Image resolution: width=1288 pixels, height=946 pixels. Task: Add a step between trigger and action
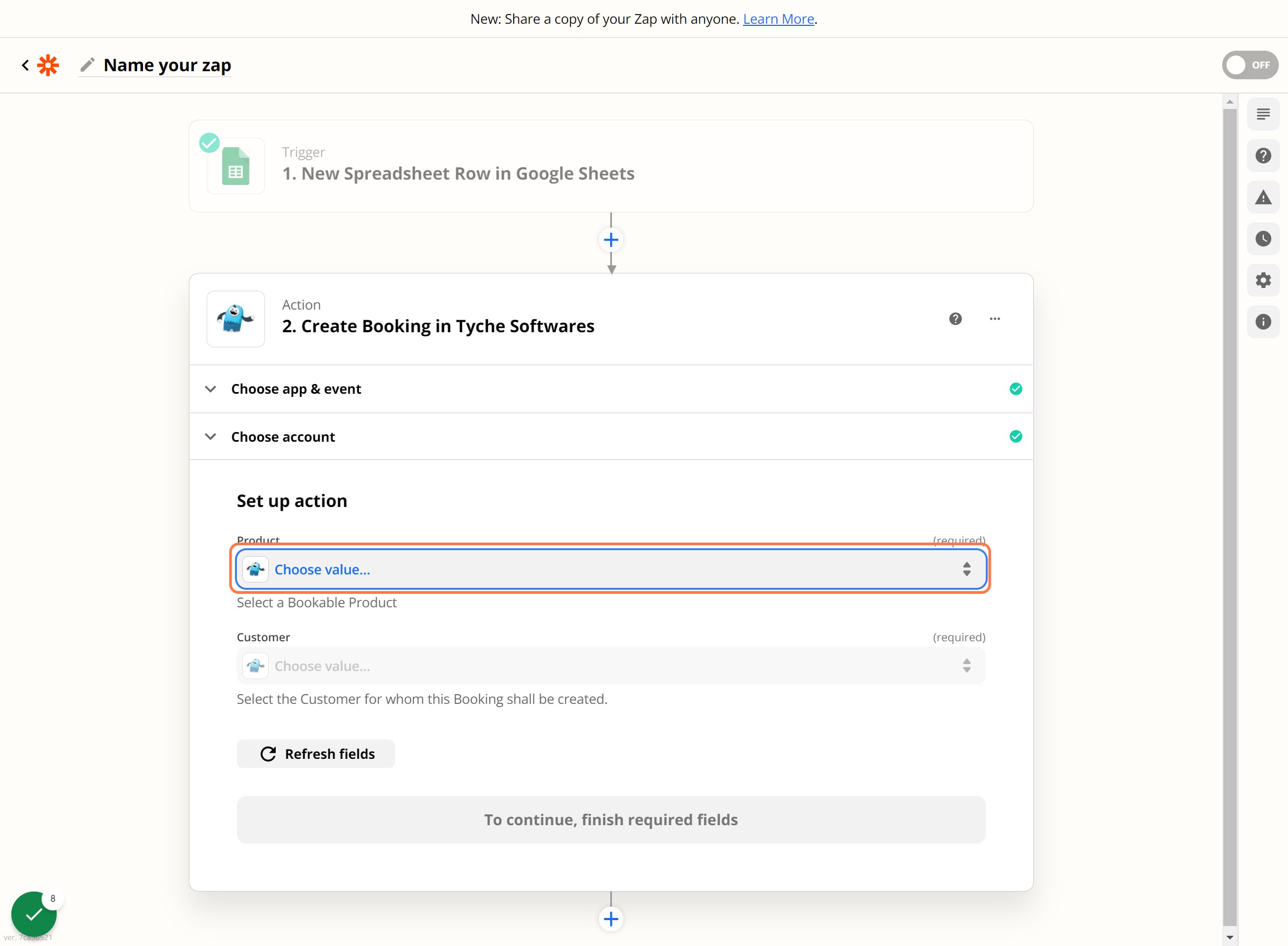[611, 240]
